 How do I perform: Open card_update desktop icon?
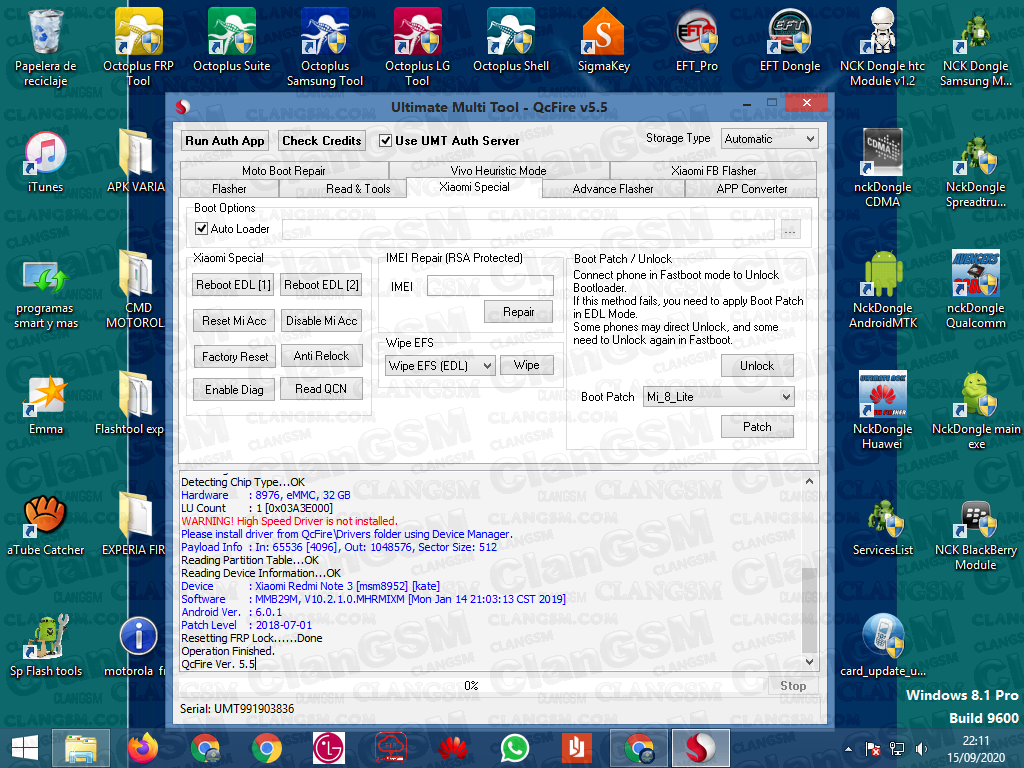pos(882,645)
